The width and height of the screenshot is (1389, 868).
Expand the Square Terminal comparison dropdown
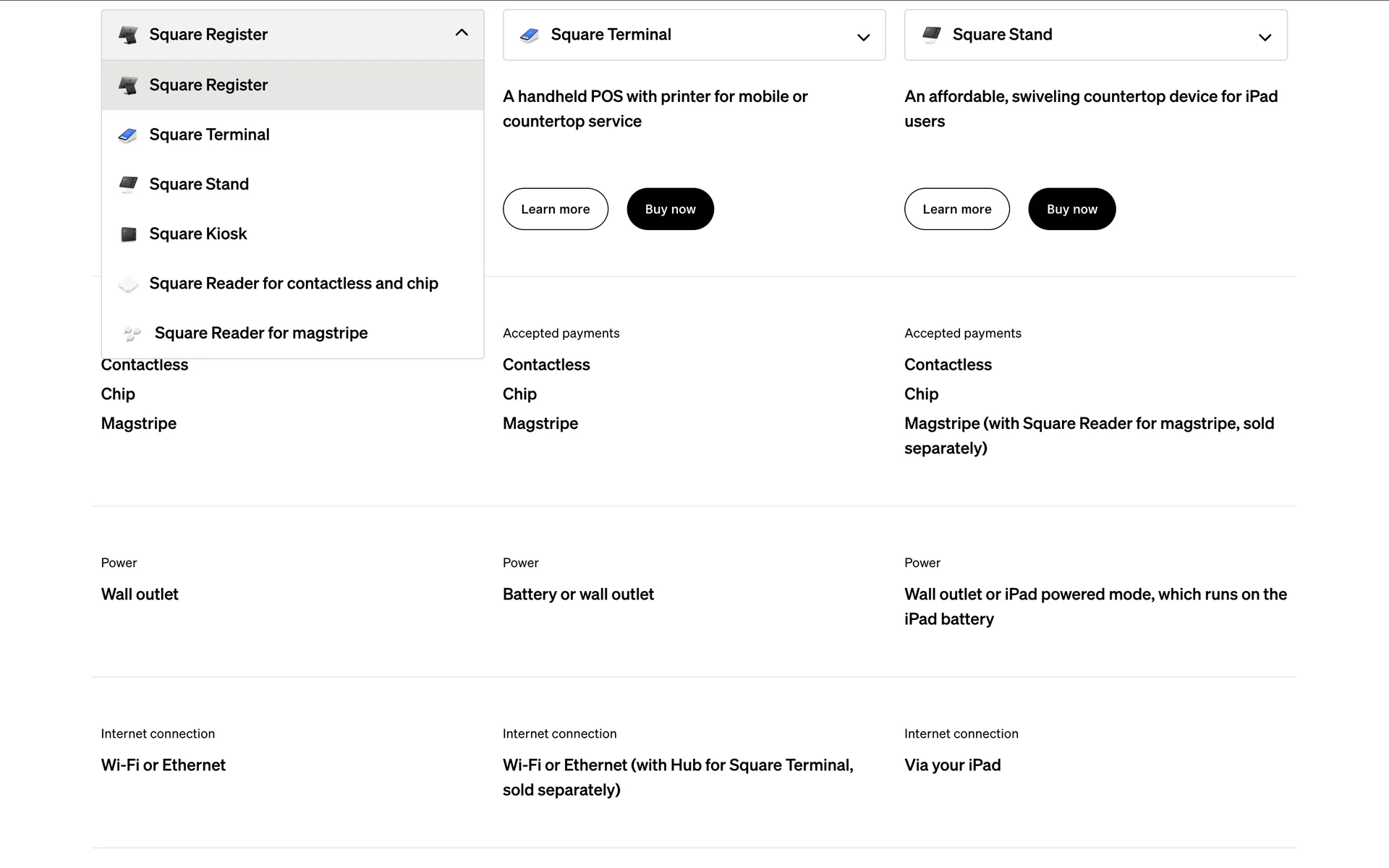(x=863, y=37)
